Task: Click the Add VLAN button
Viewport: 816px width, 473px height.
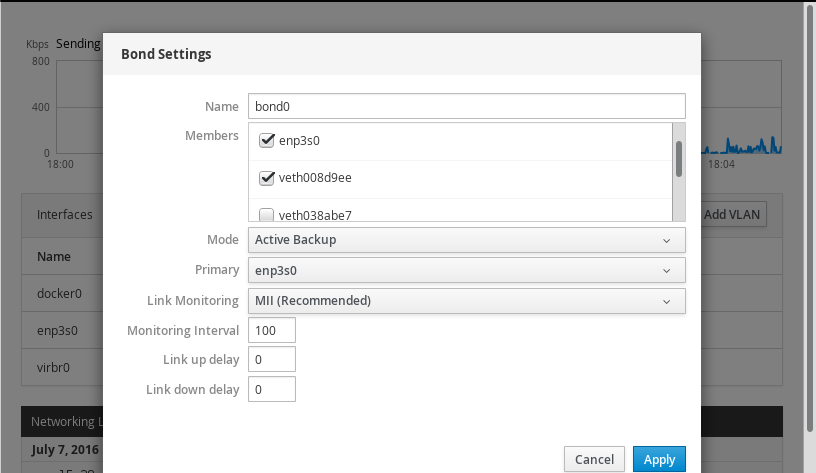Action: coord(733,214)
